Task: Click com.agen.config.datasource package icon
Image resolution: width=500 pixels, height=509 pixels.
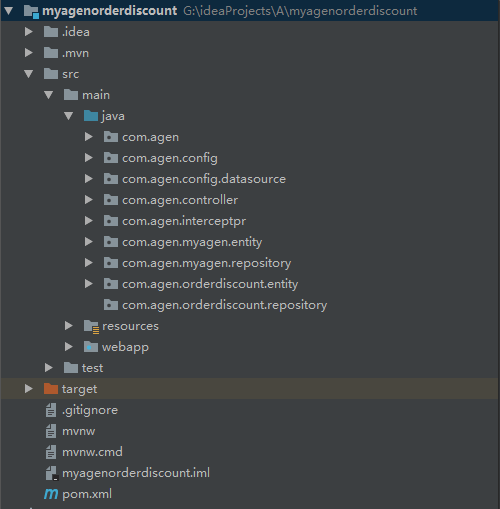Action: tap(111, 179)
